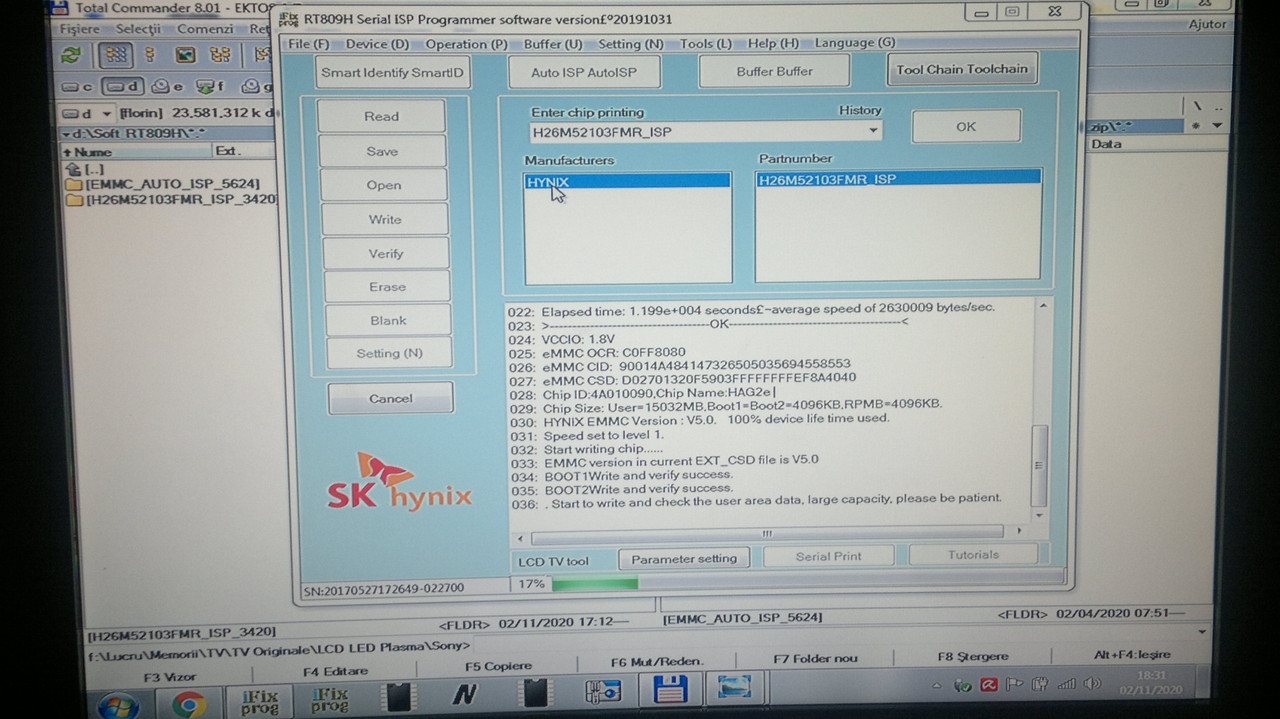Switch to network drive f button
This screenshot has height=719, width=1280.
point(212,86)
